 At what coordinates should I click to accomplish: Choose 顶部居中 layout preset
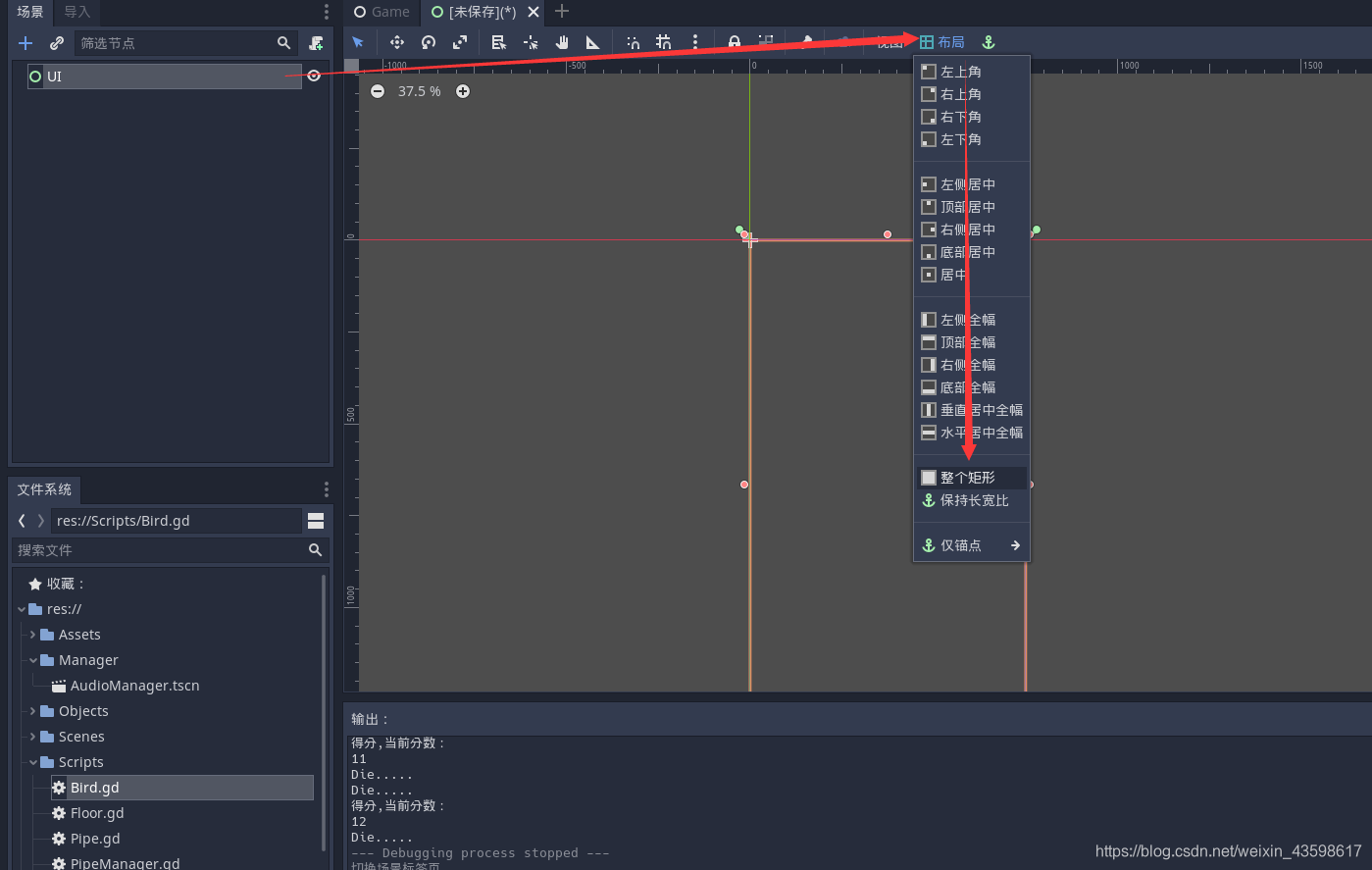tap(972, 207)
